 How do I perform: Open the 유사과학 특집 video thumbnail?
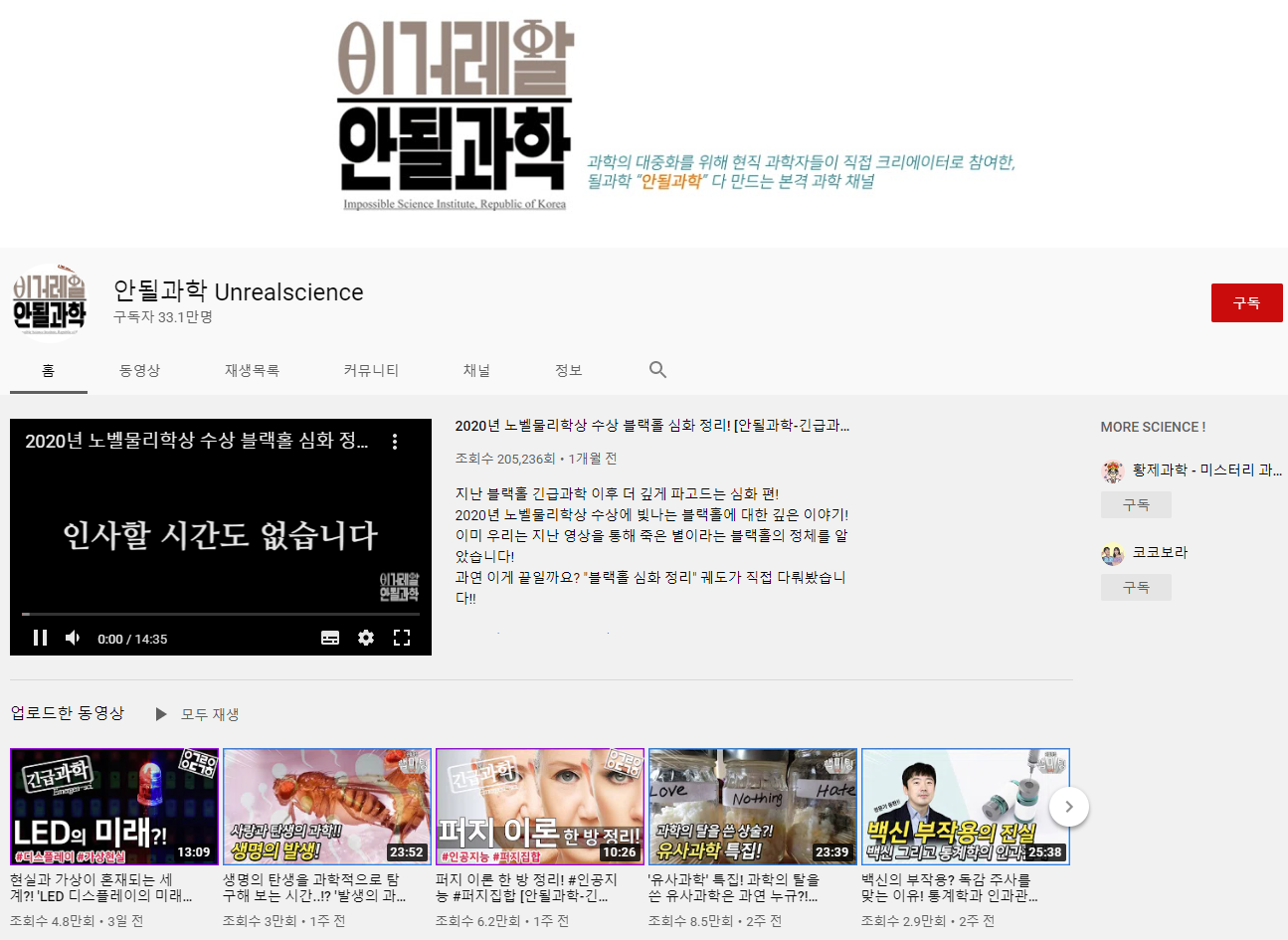click(x=753, y=807)
